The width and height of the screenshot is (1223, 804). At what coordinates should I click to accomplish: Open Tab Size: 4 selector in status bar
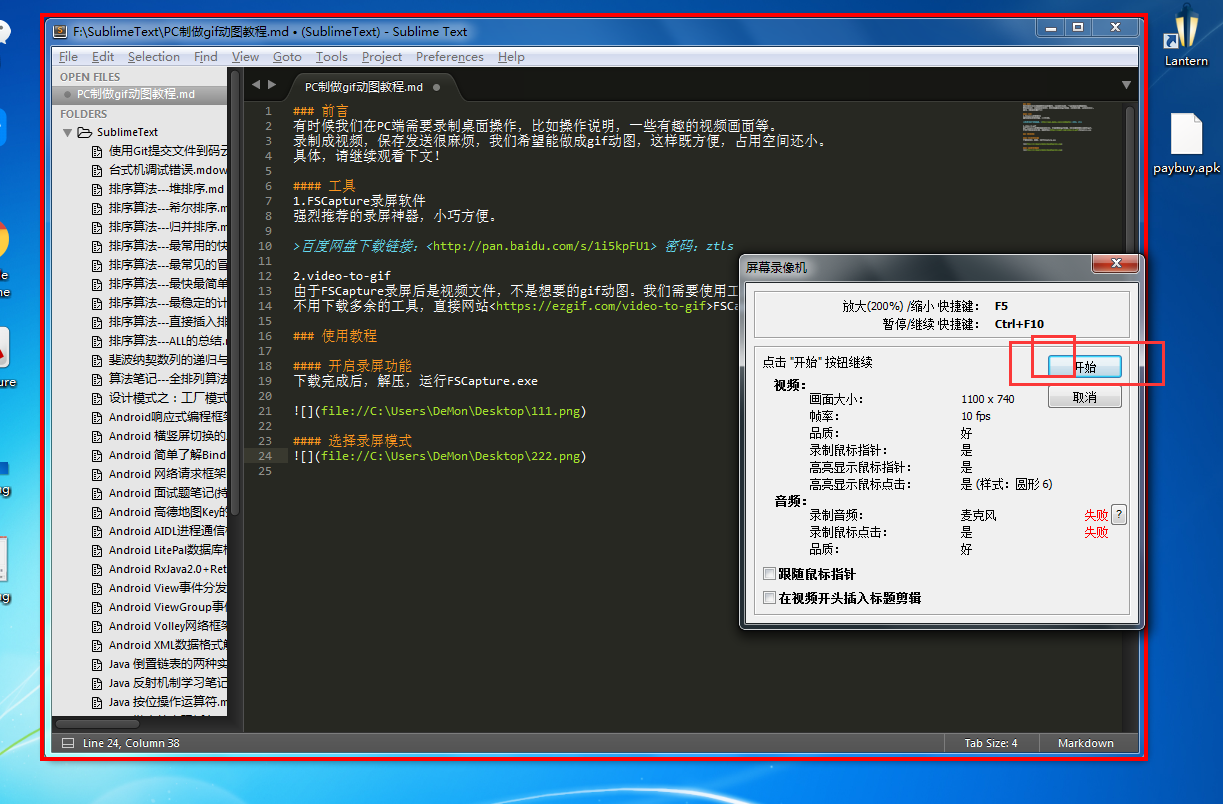(x=991, y=743)
